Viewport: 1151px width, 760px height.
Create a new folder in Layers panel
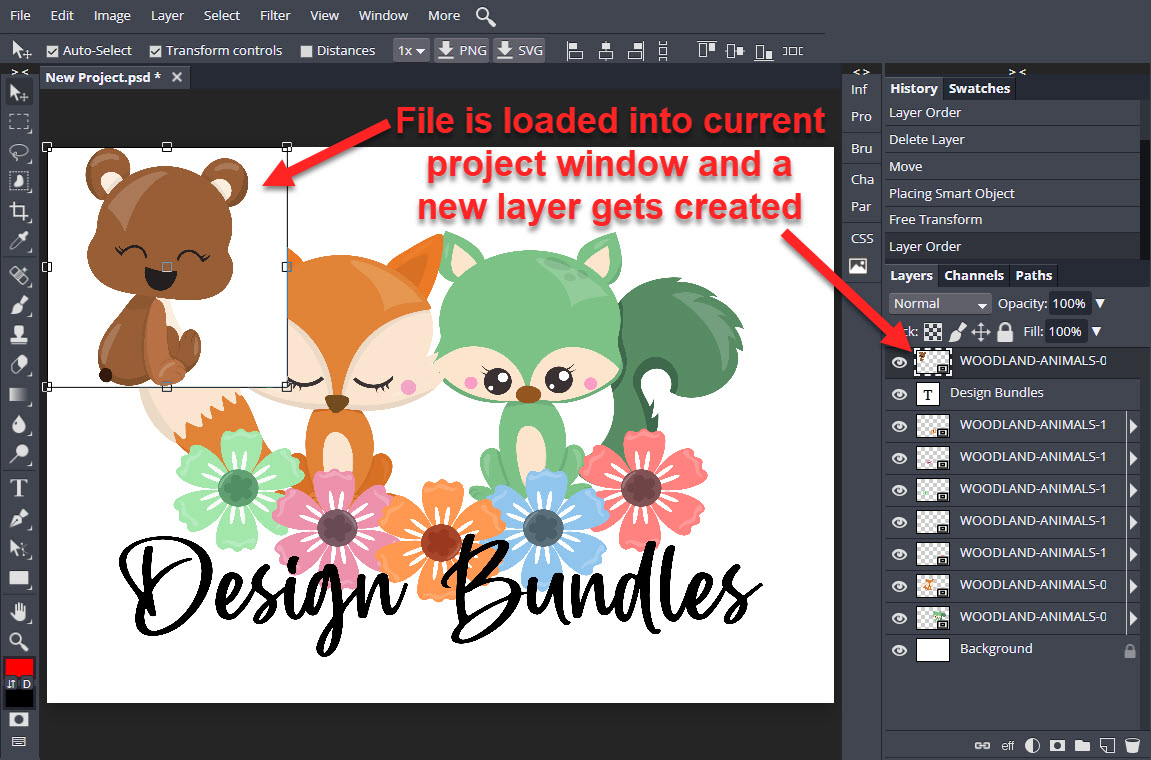1083,745
